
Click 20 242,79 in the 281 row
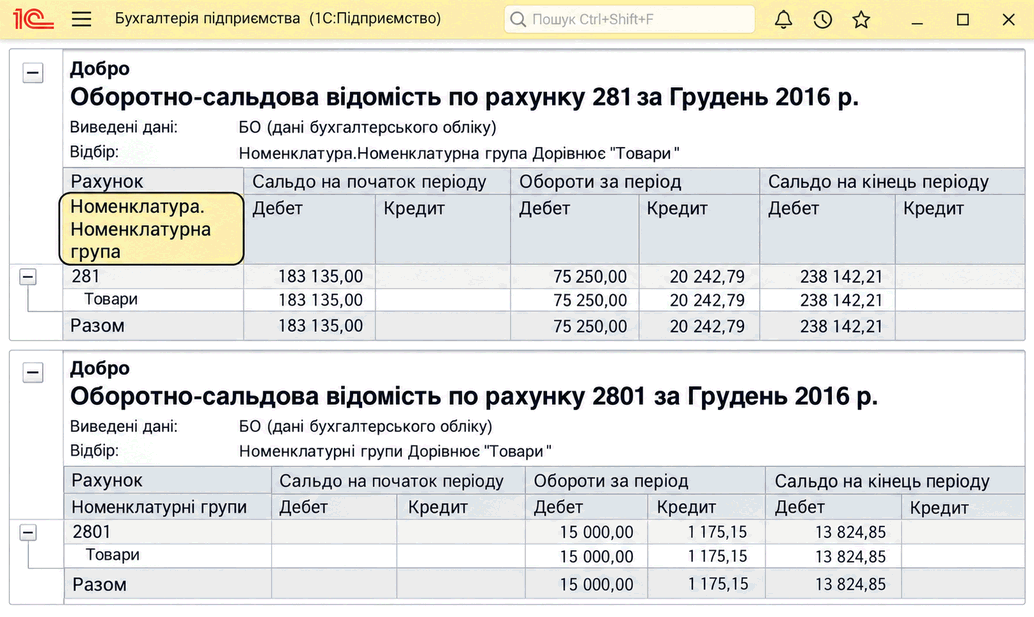point(707,276)
